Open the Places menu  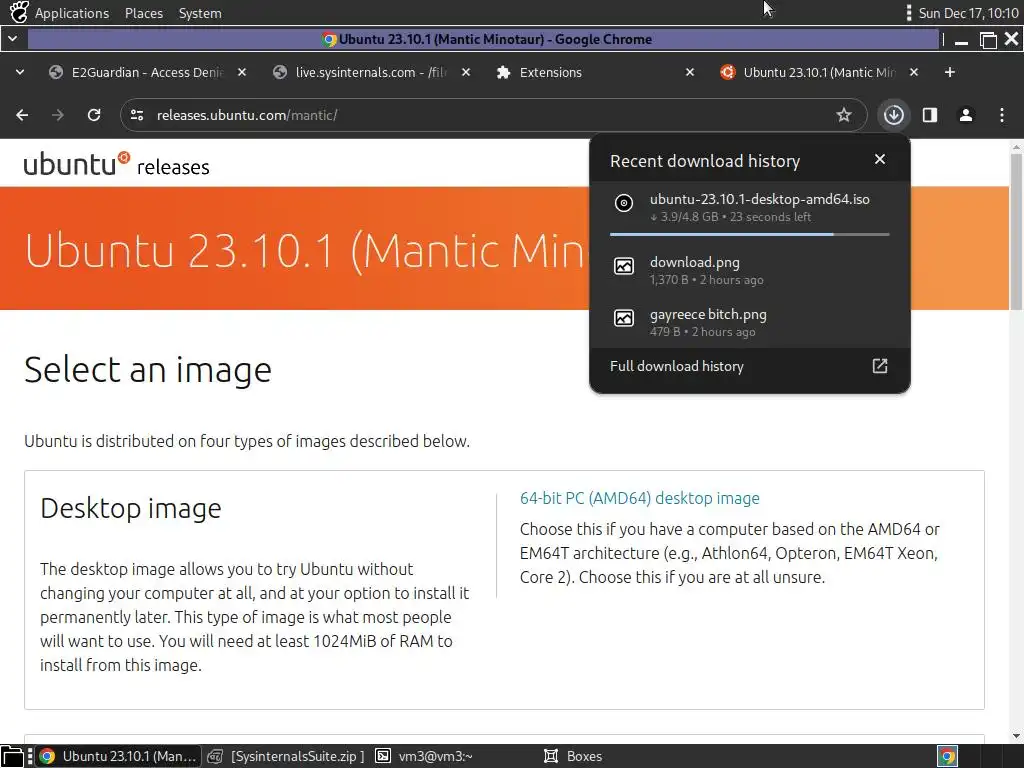click(x=144, y=13)
